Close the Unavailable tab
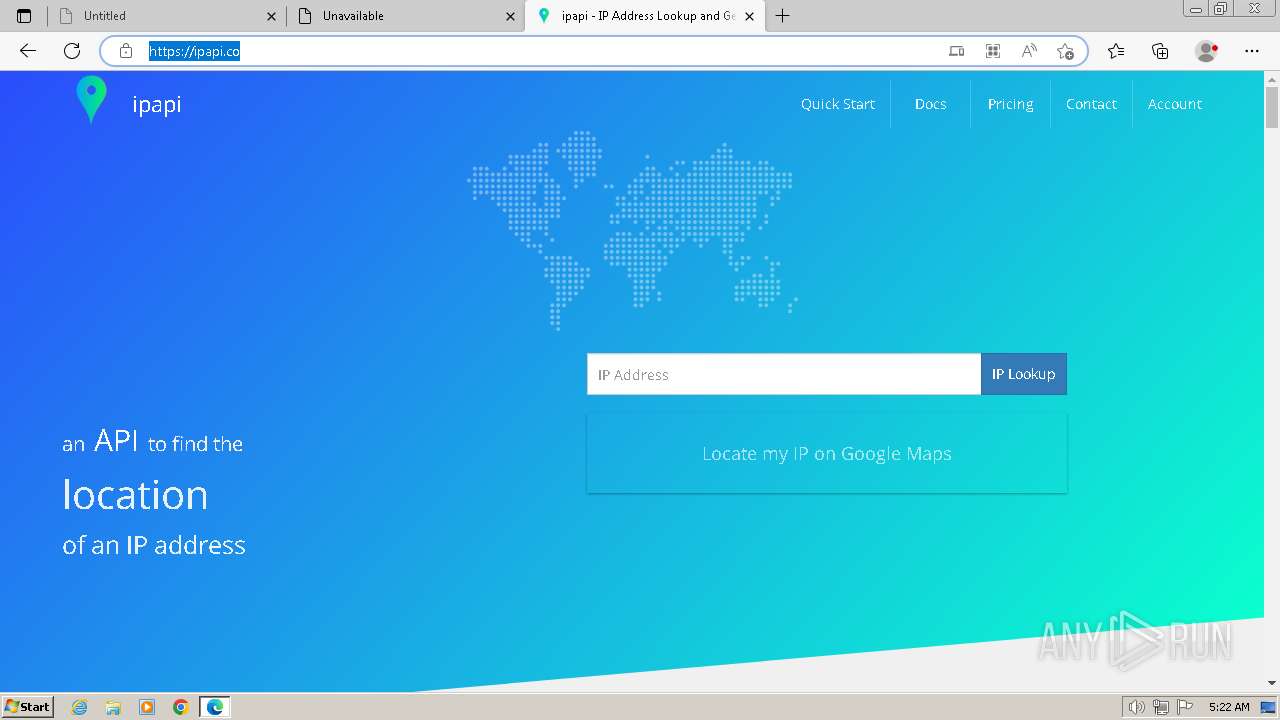The height and width of the screenshot is (720, 1280). point(510,16)
